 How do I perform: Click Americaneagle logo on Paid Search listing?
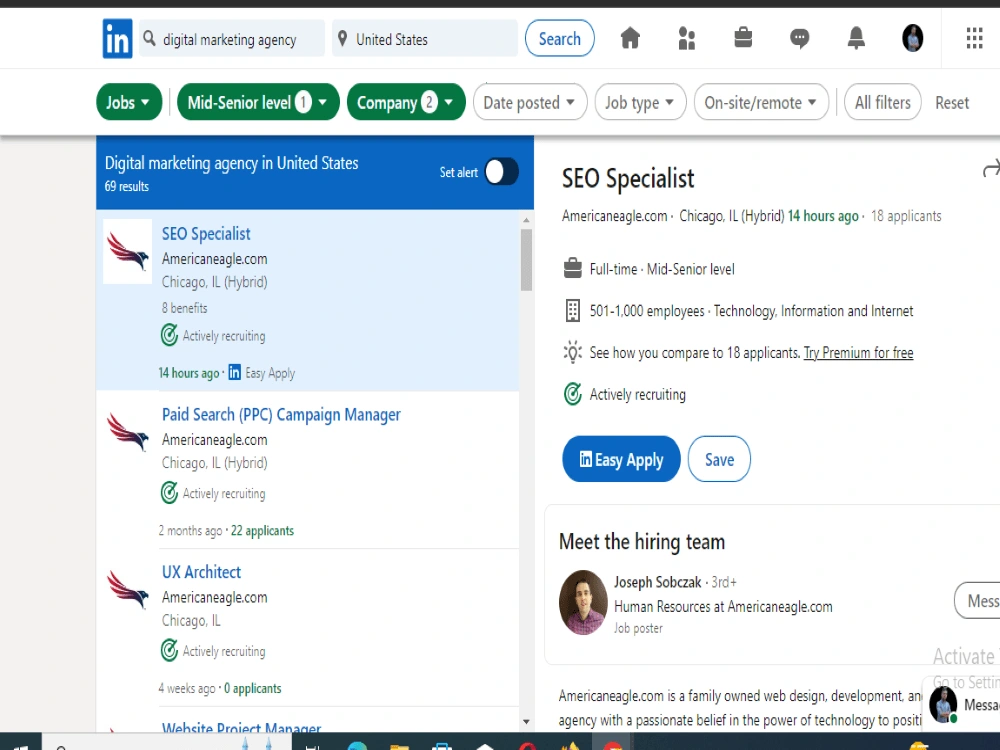pyautogui.click(x=128, y=432)
